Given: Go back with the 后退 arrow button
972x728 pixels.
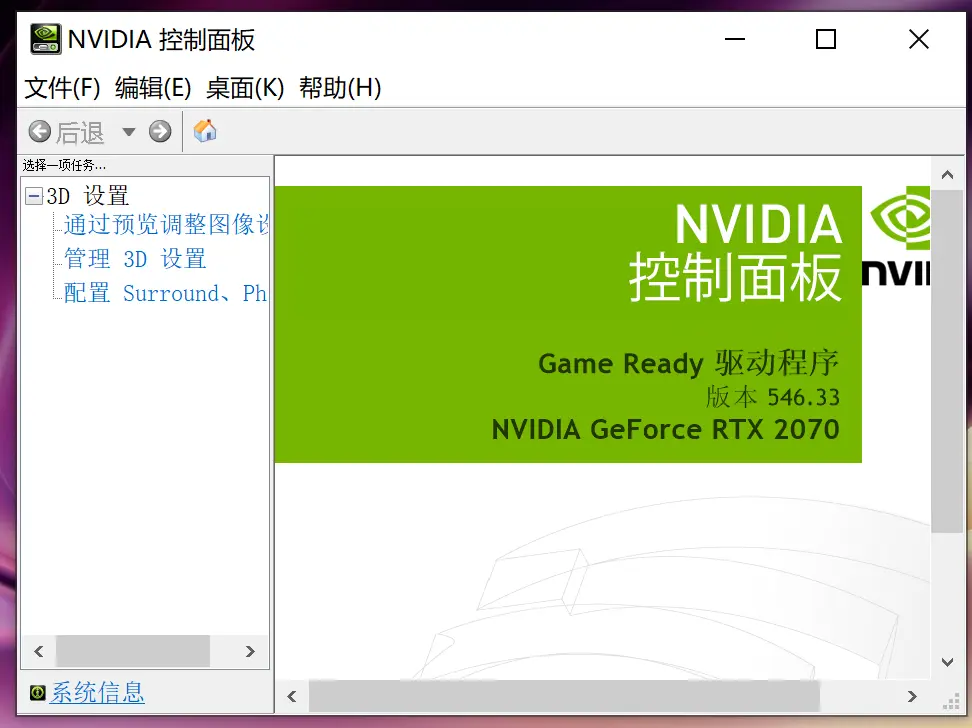Looking at the screenshot, I should (40, 131).
